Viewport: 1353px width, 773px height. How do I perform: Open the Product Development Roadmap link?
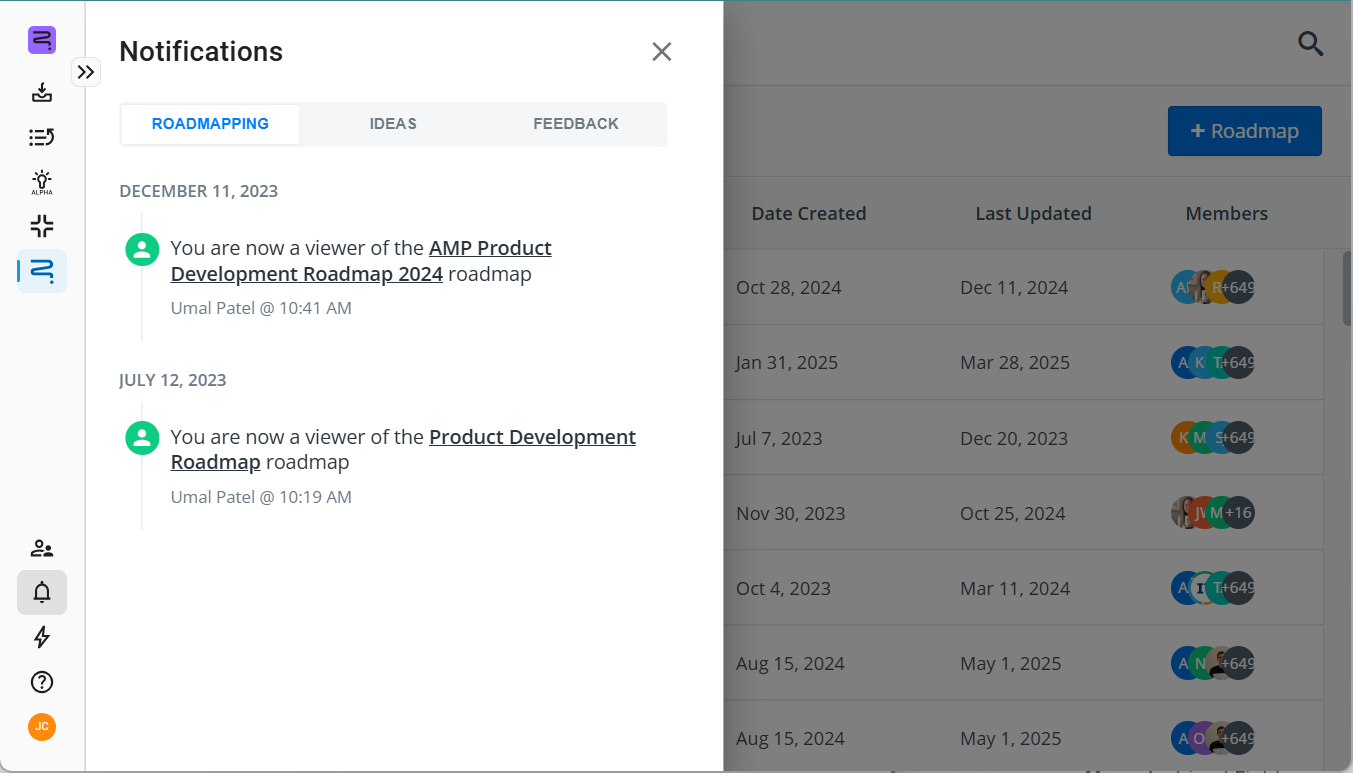pos(532,437)
